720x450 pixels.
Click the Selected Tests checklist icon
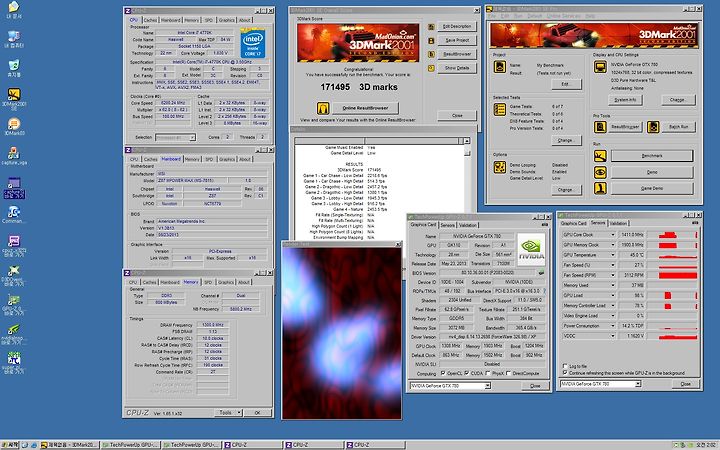(500, 109)
